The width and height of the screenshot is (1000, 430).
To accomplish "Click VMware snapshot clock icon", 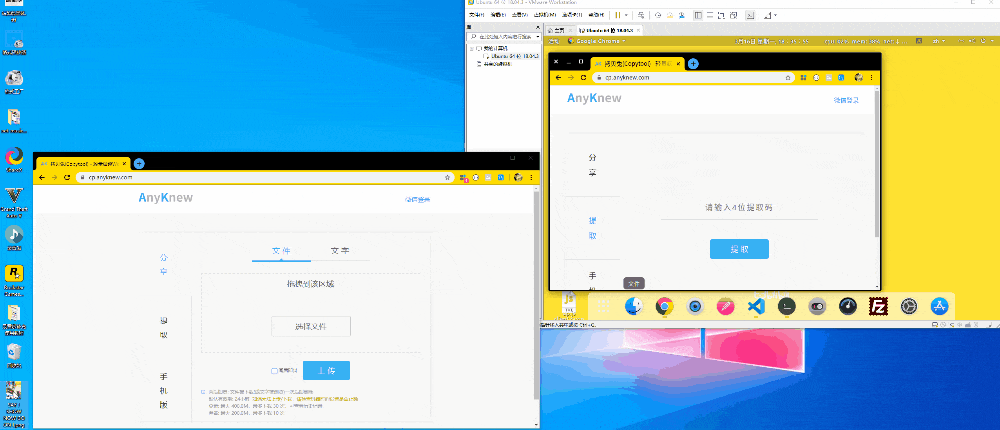I will coord(658,15).
